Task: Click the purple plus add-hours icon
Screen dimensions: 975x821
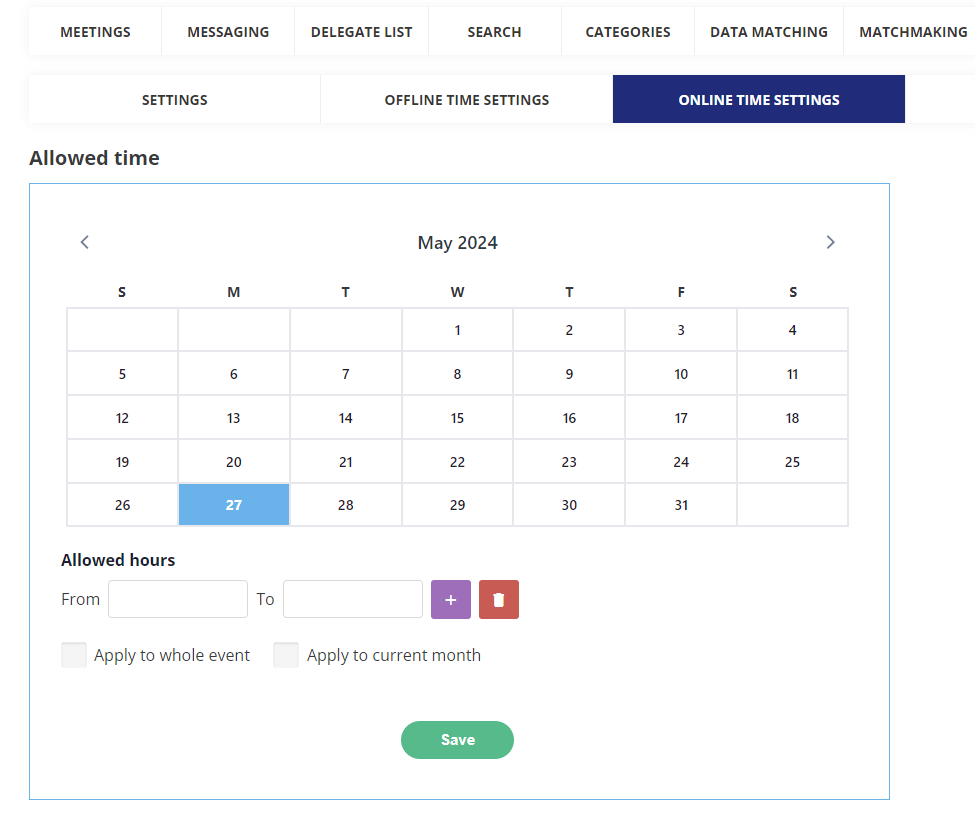Action: tap(450, 600)
